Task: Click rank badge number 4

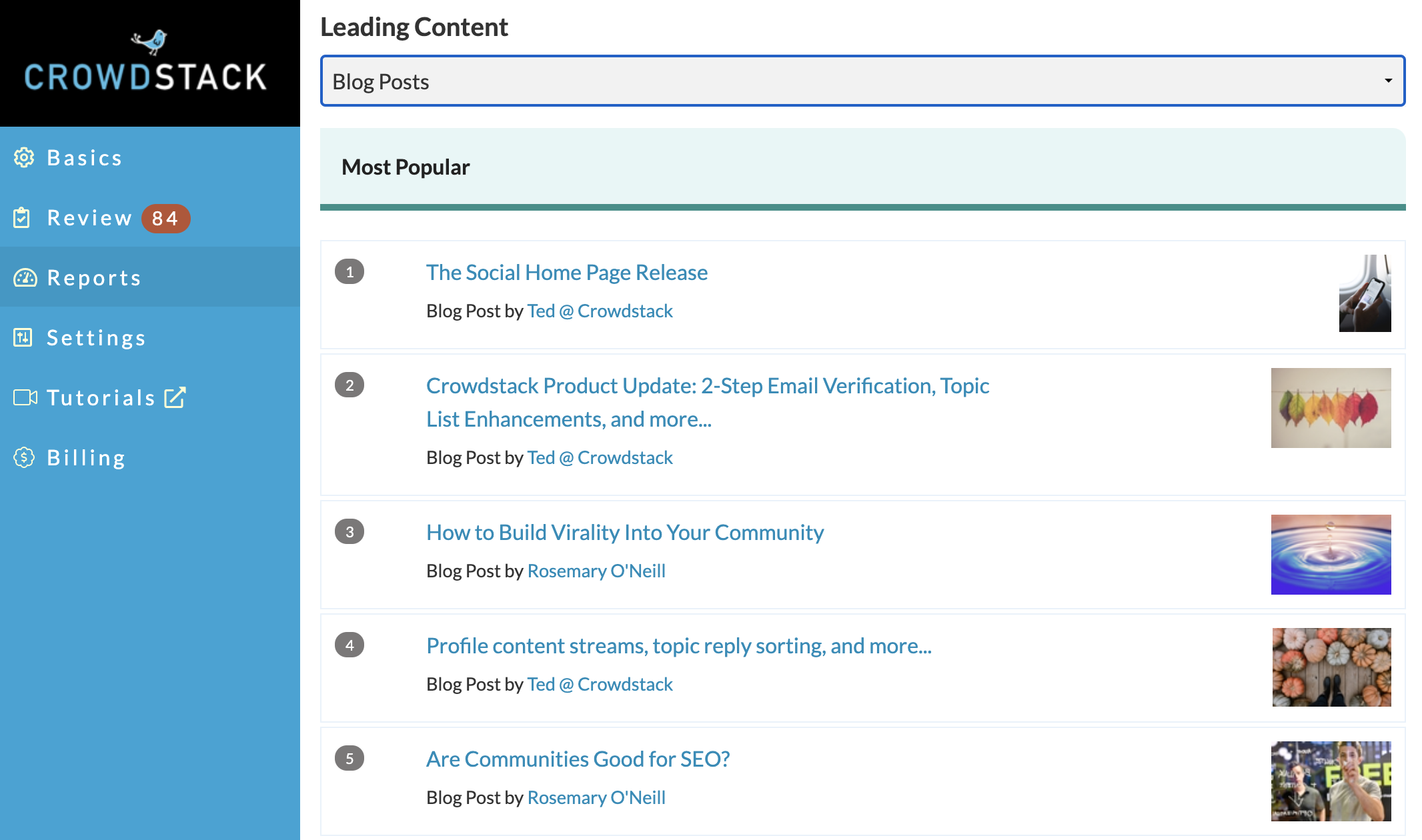Action: [349, 645]
